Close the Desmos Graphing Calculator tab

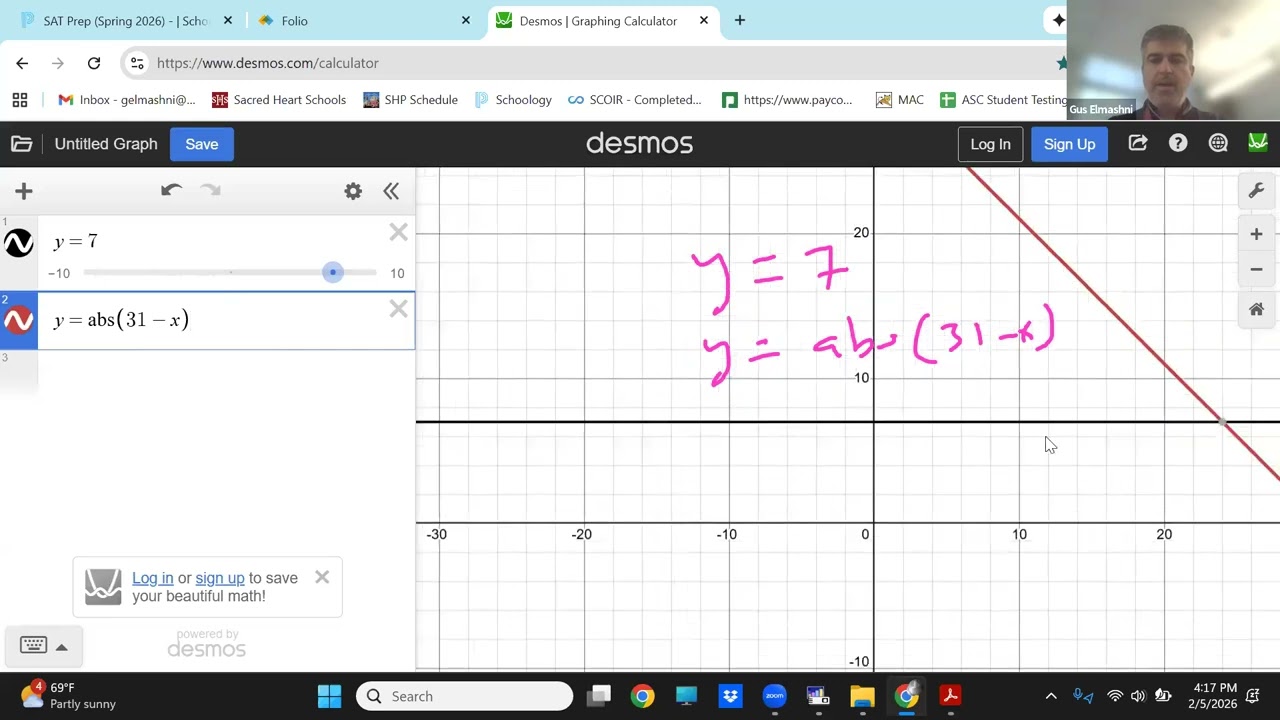(704, 20)
